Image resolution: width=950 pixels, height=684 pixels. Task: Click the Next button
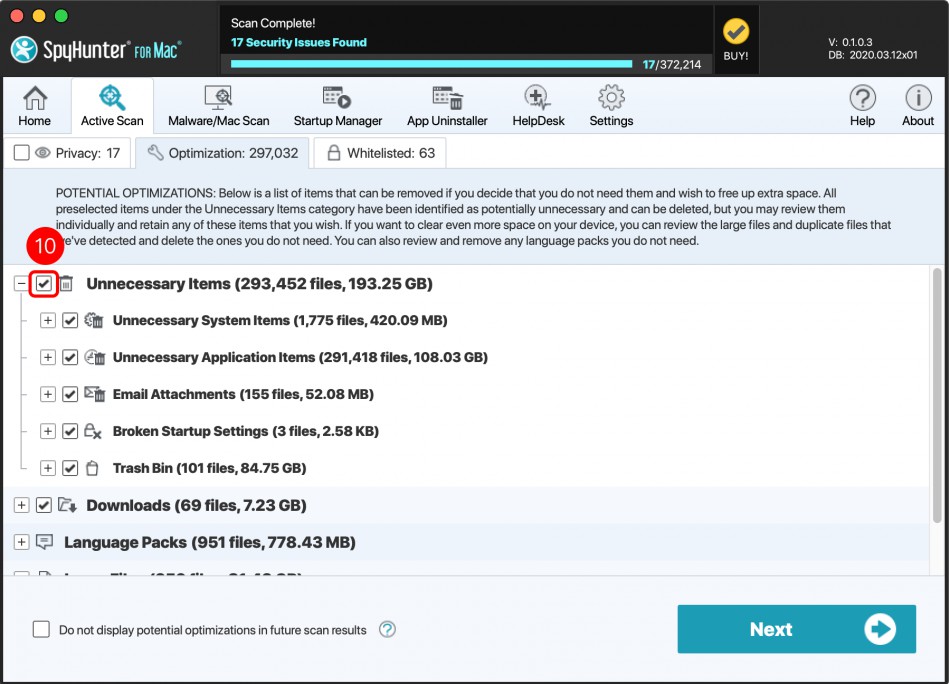click(x=796, y=629)
